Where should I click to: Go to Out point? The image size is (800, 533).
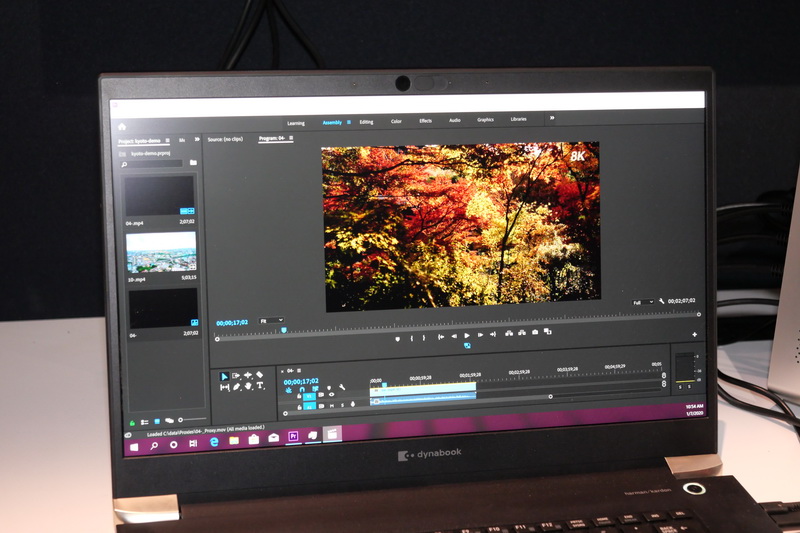493,335
